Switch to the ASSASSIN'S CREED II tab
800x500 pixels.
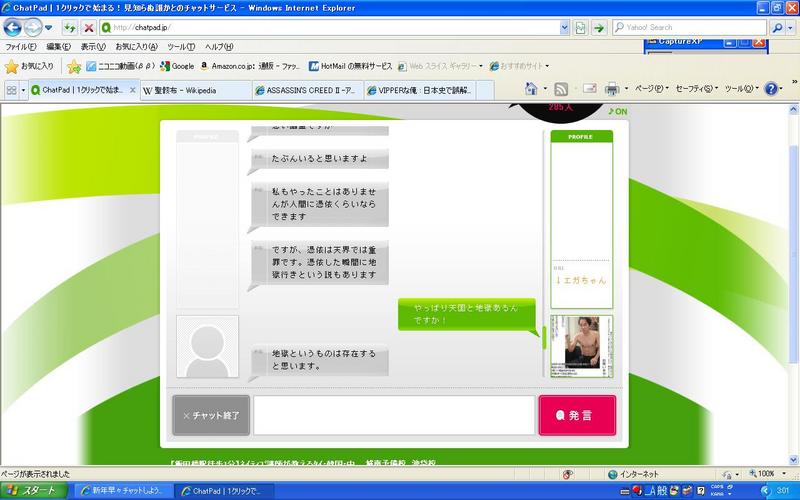(308, 90)
